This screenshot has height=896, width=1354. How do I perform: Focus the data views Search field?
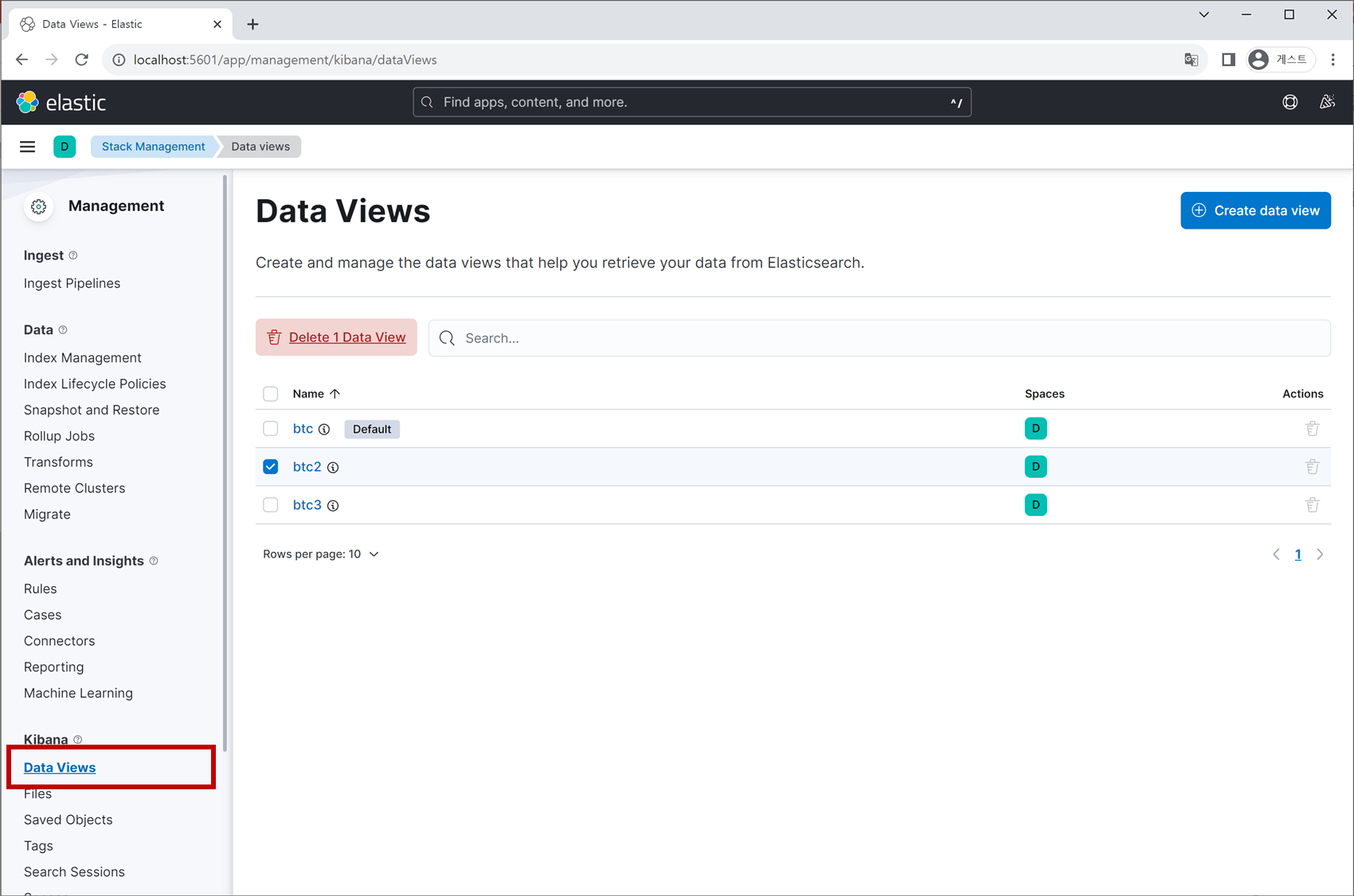[x=879, y=338]
